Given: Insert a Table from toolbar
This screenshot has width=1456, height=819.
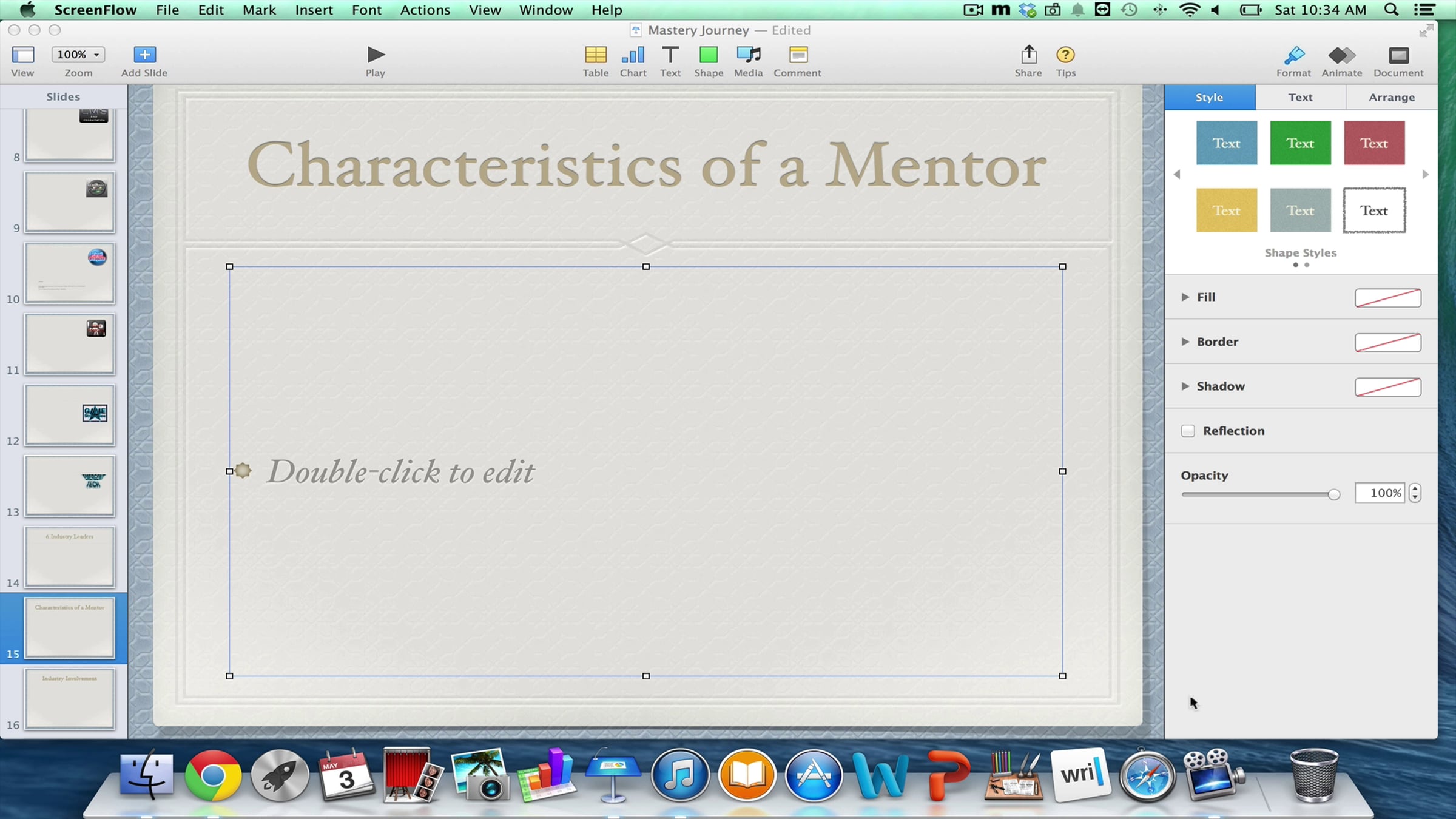Looking at the screenshot, I should [x=595, y=55].
